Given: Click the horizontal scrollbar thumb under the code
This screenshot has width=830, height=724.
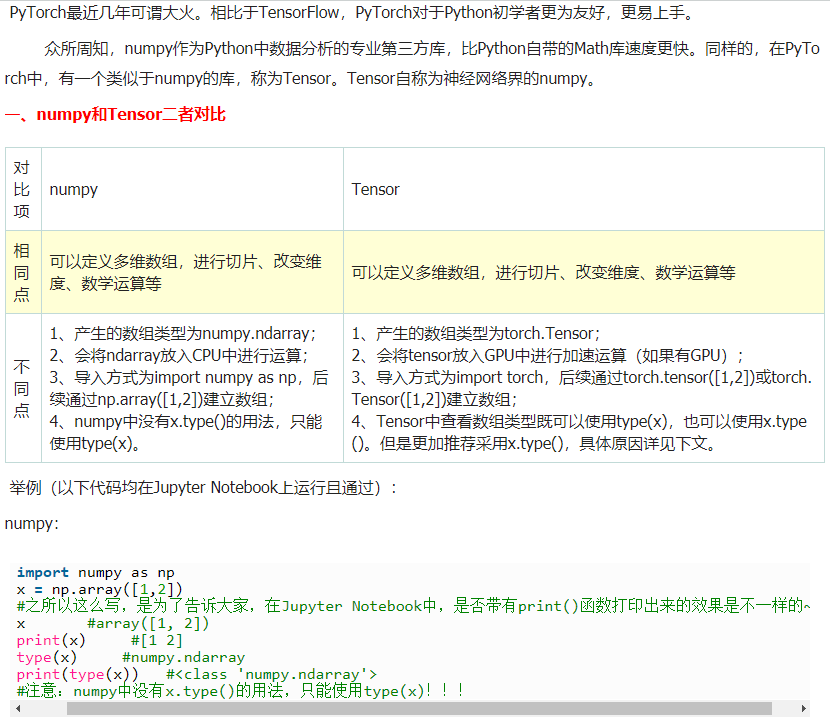Looking at the screenshot, I should [x=419, y=709].
